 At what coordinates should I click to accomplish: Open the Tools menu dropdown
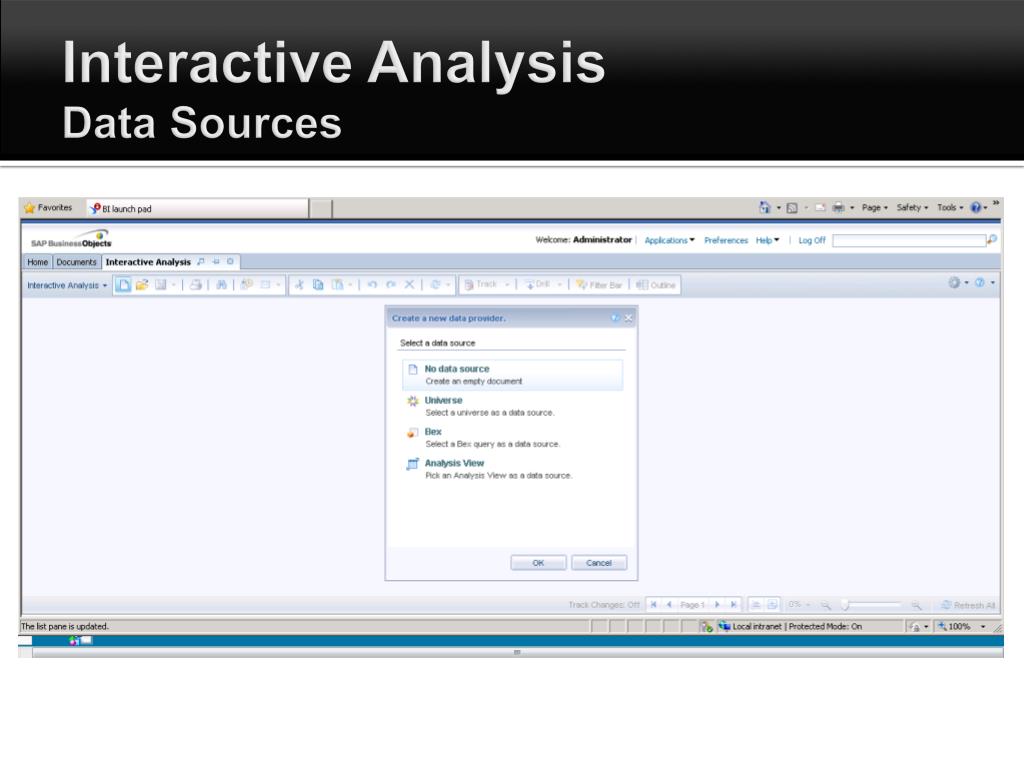950,208
